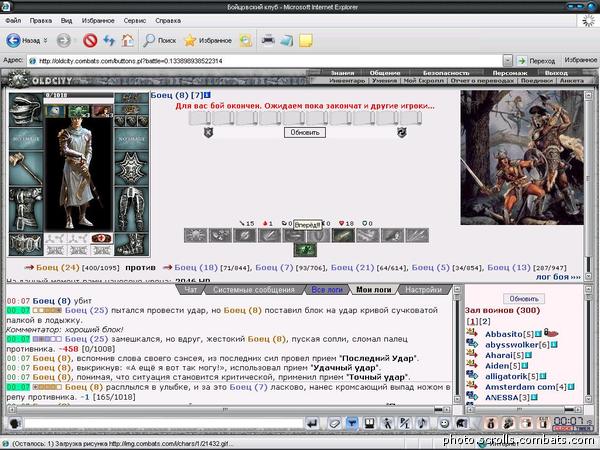Open the smiley emoticons icon

444,423
